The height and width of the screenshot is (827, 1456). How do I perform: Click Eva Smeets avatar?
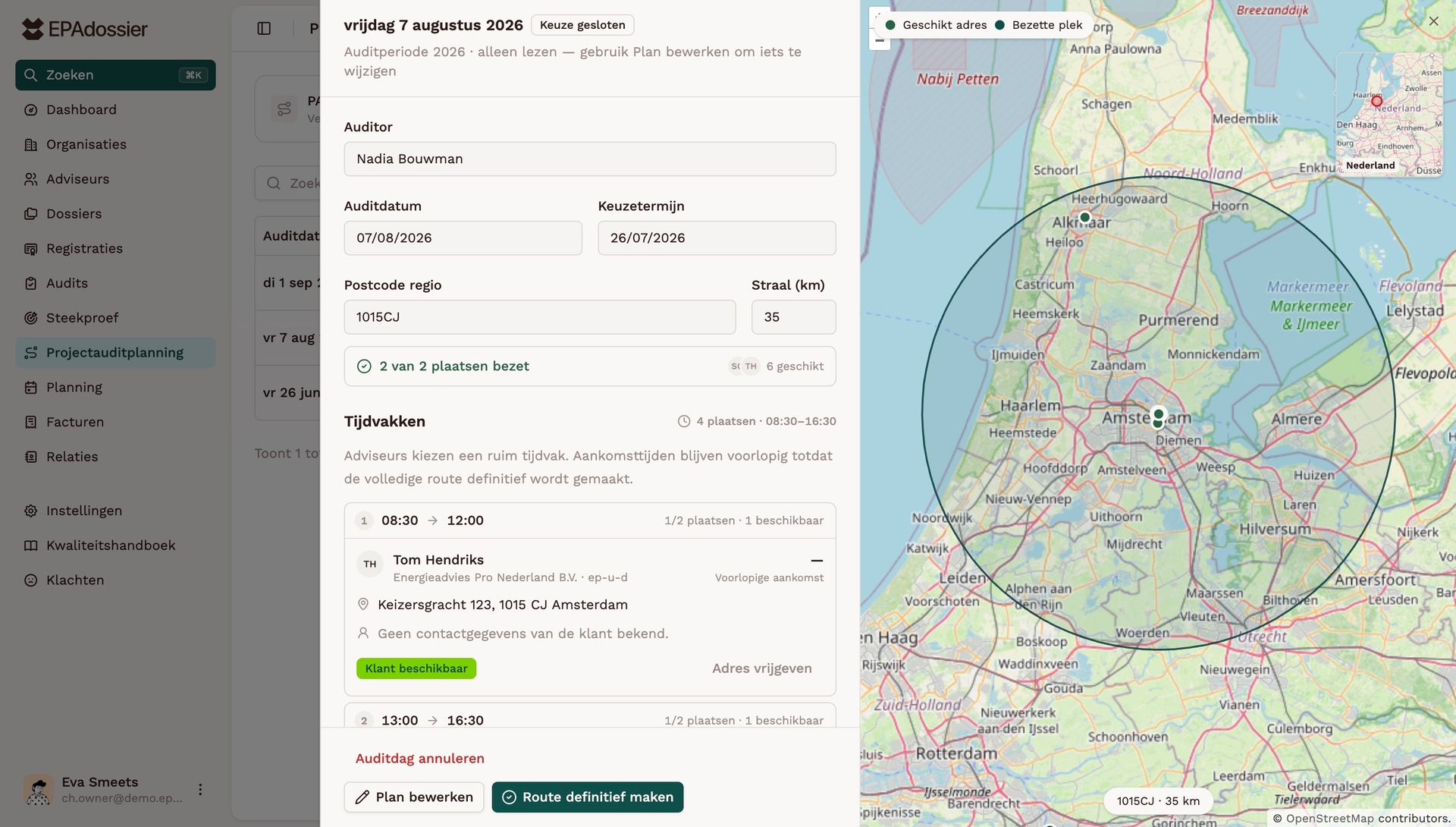tap(38, 790)
